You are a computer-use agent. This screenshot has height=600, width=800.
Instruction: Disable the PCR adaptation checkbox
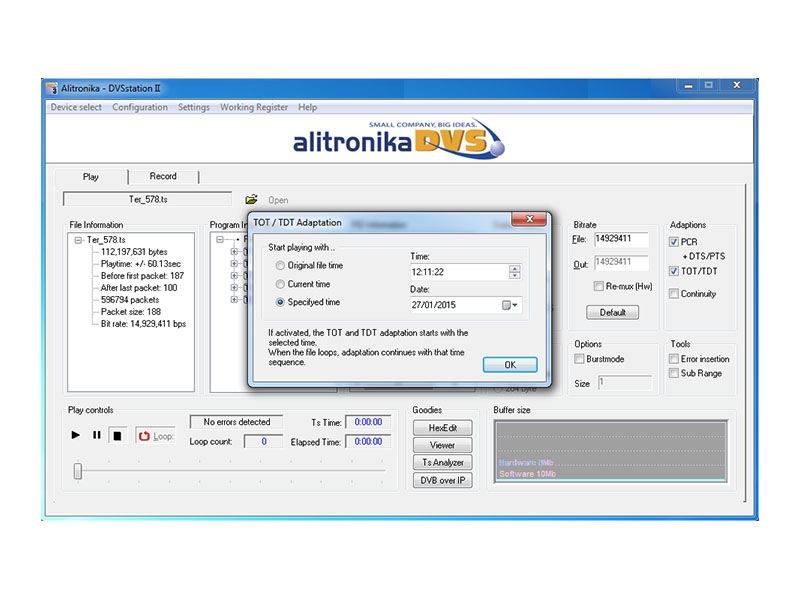coord(674,242)
